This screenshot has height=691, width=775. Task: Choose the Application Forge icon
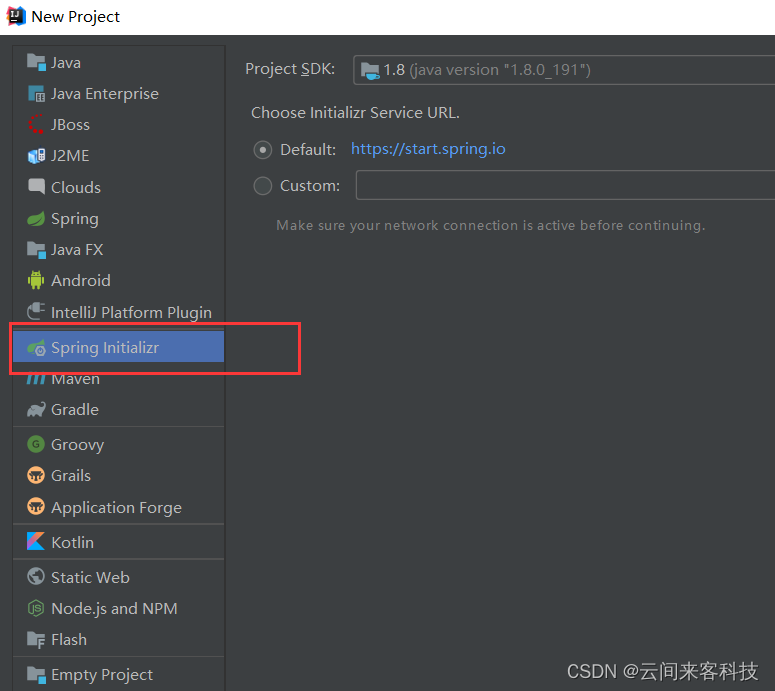point(36,507)
